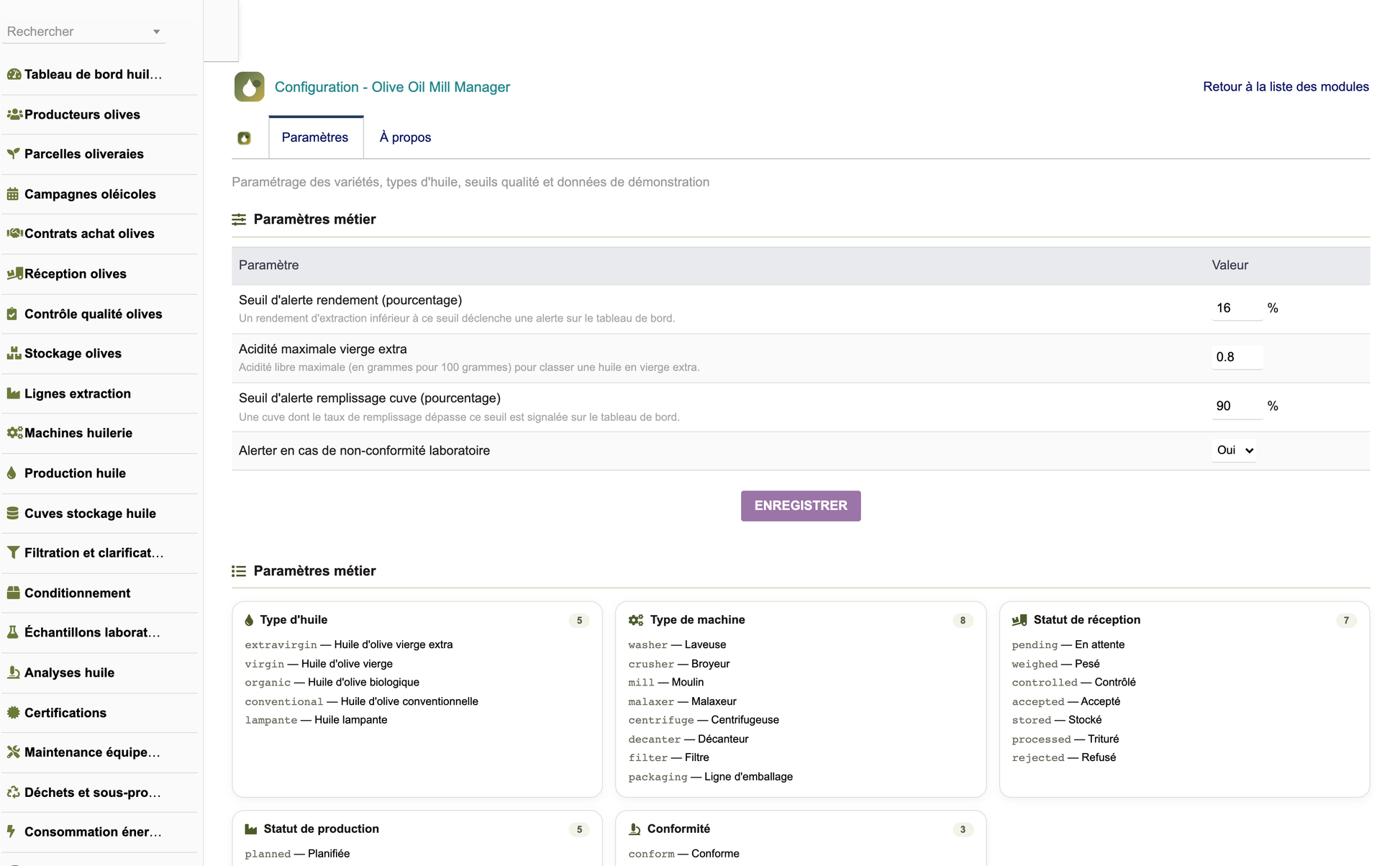Click the conform — Conforme entry

(x=683, y=854)
